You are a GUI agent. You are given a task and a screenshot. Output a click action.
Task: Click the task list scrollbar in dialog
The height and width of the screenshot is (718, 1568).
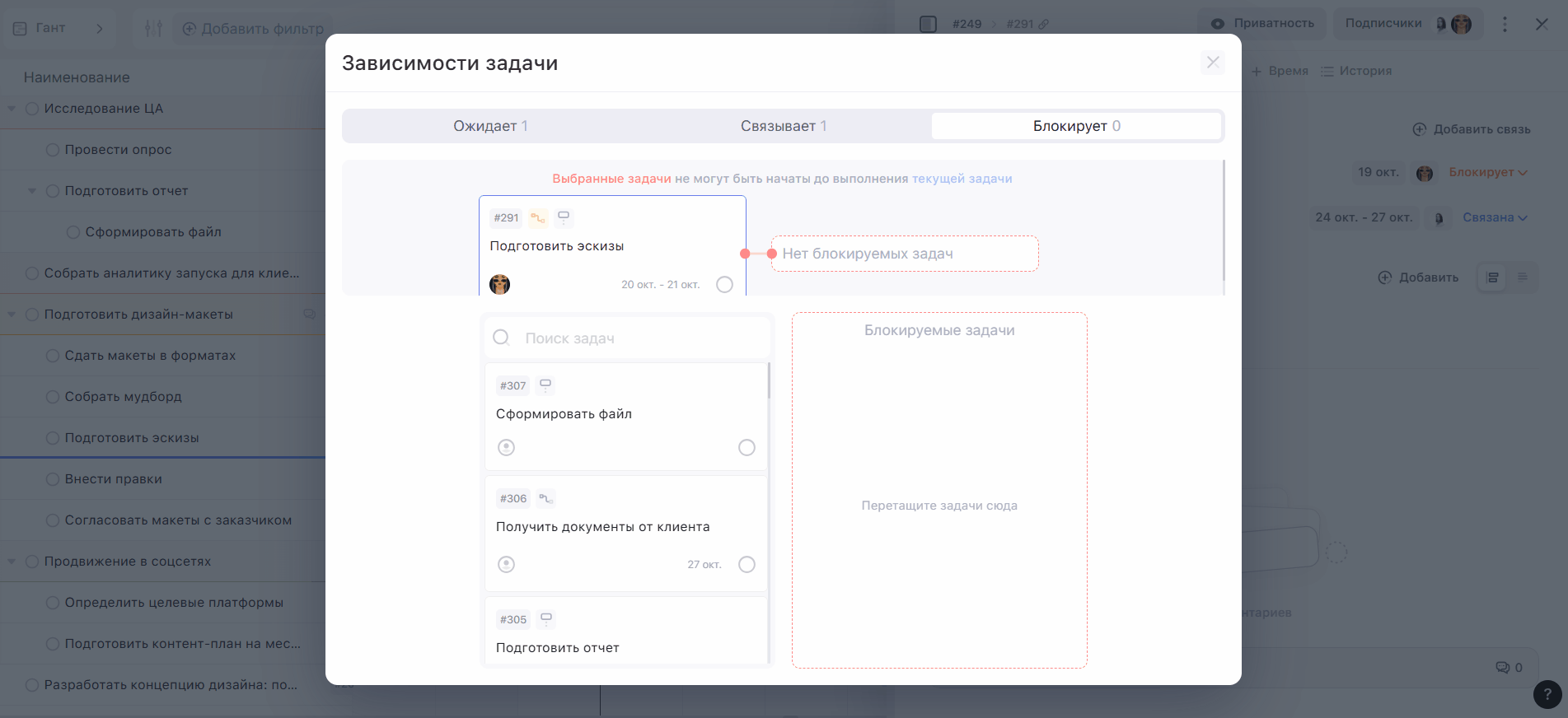[x=769, y=382]
